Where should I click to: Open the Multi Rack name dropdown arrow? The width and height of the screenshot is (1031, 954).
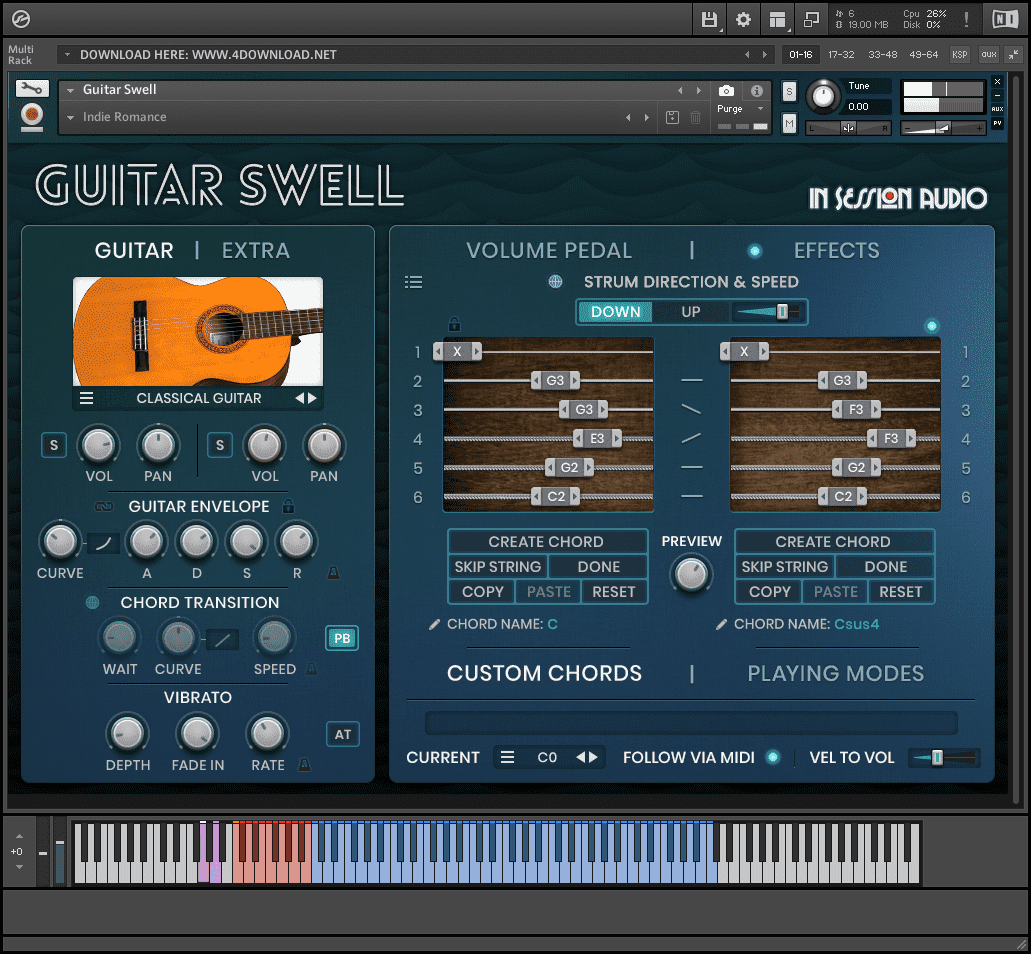click(x=67, y=55)
